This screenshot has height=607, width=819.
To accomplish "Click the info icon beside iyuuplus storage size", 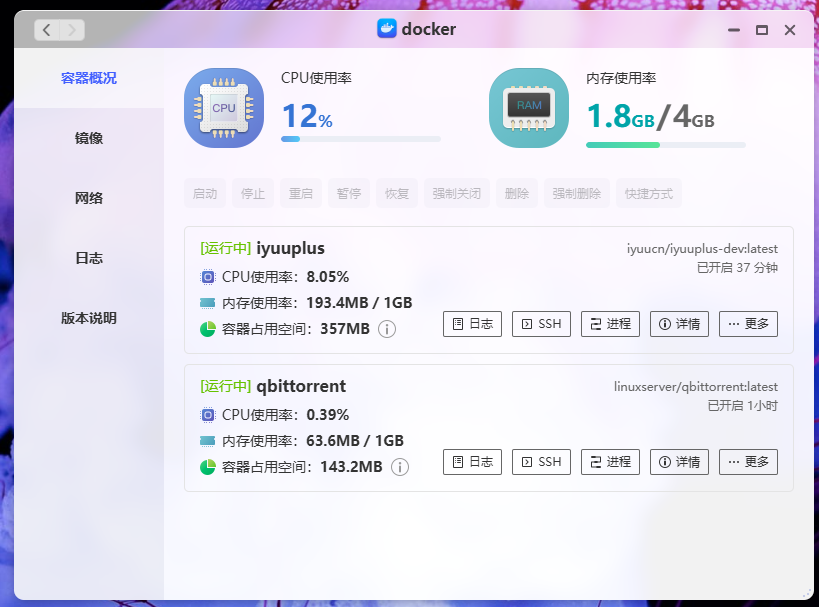I will [387, 329].
